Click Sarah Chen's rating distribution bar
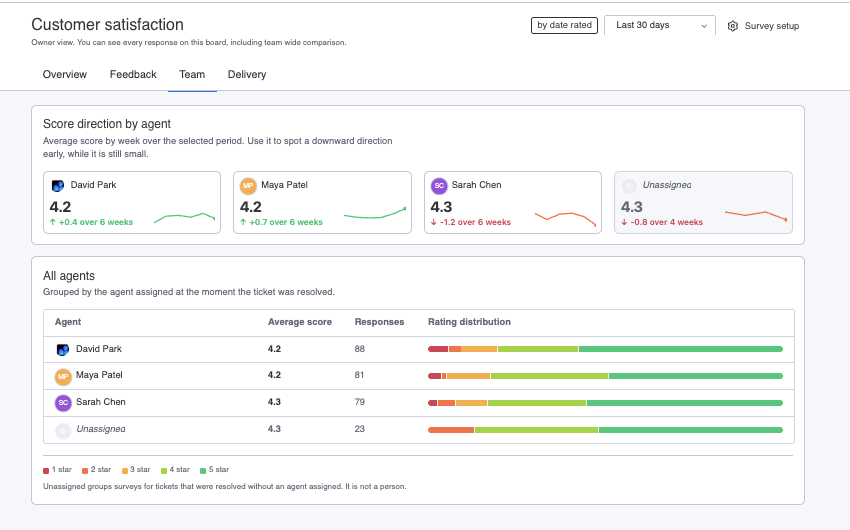850x530 pixels. click(x=606, y=403)
